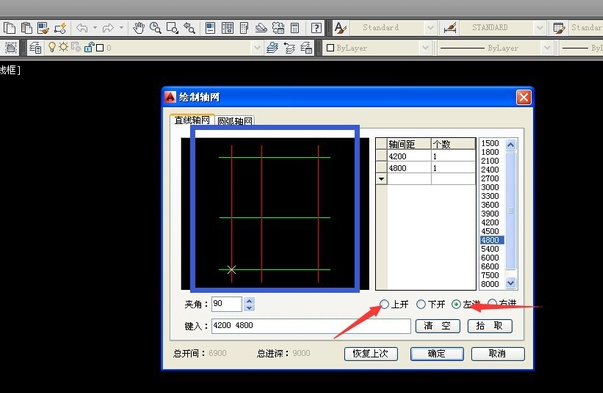Viewport: 603px width, 393px height.
Task: Switch to the 圆弧轴网 tab
Action: 235,121
